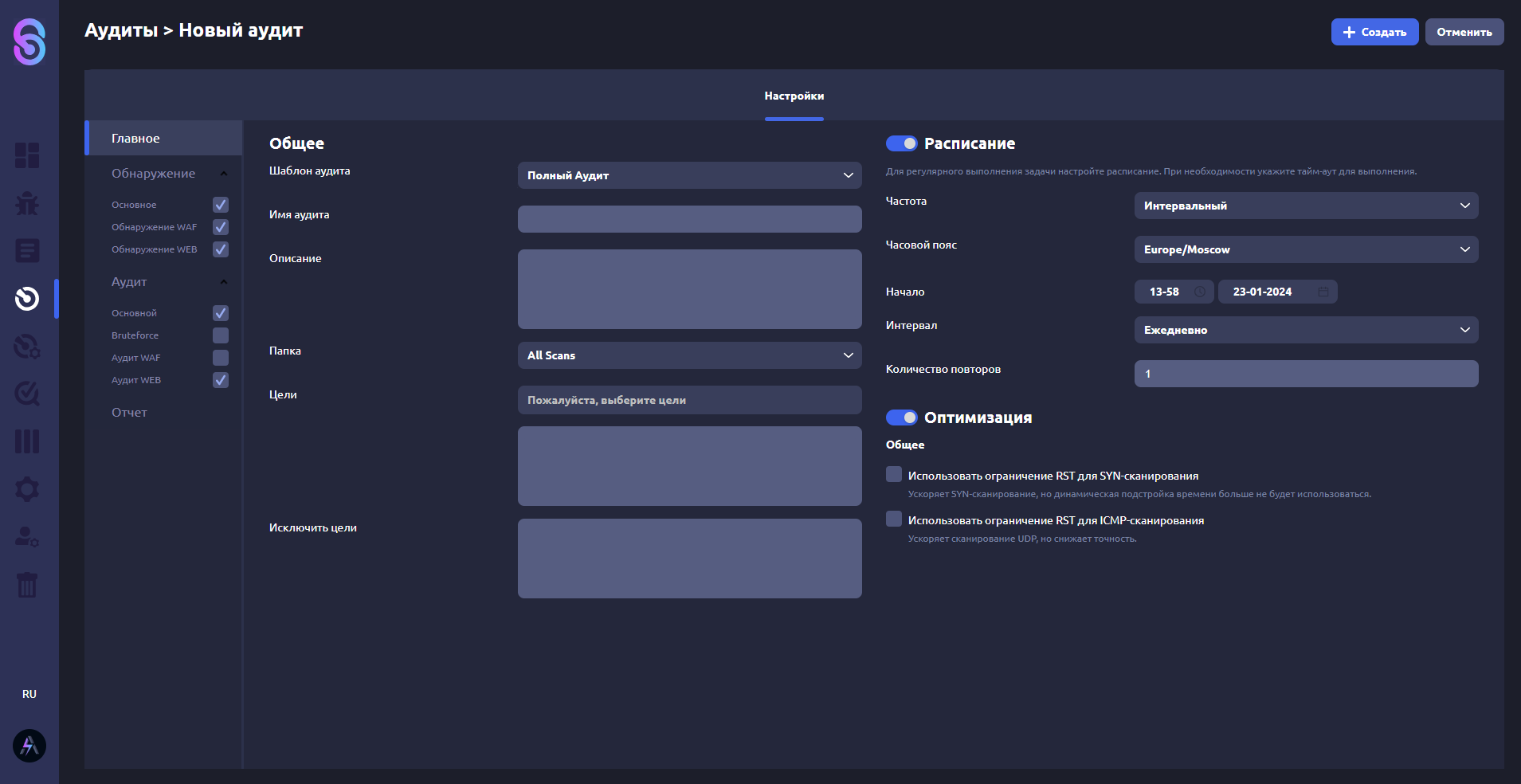Open the Интервал dropdown (Ежедневно)
Screen dimensions: 1521x784
click(1307, 330)
